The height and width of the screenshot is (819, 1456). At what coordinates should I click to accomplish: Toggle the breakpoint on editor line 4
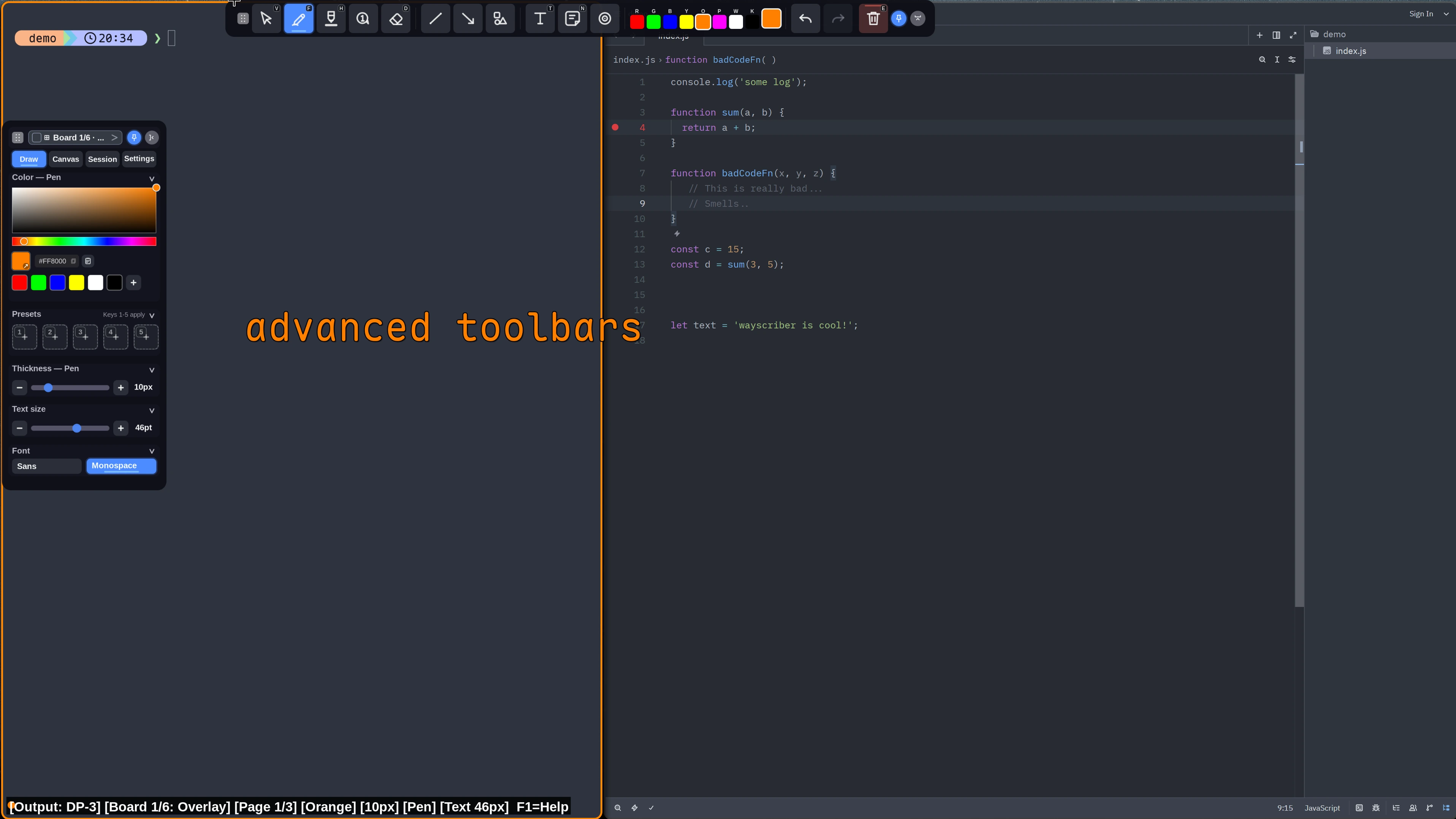tap(615, 127)
